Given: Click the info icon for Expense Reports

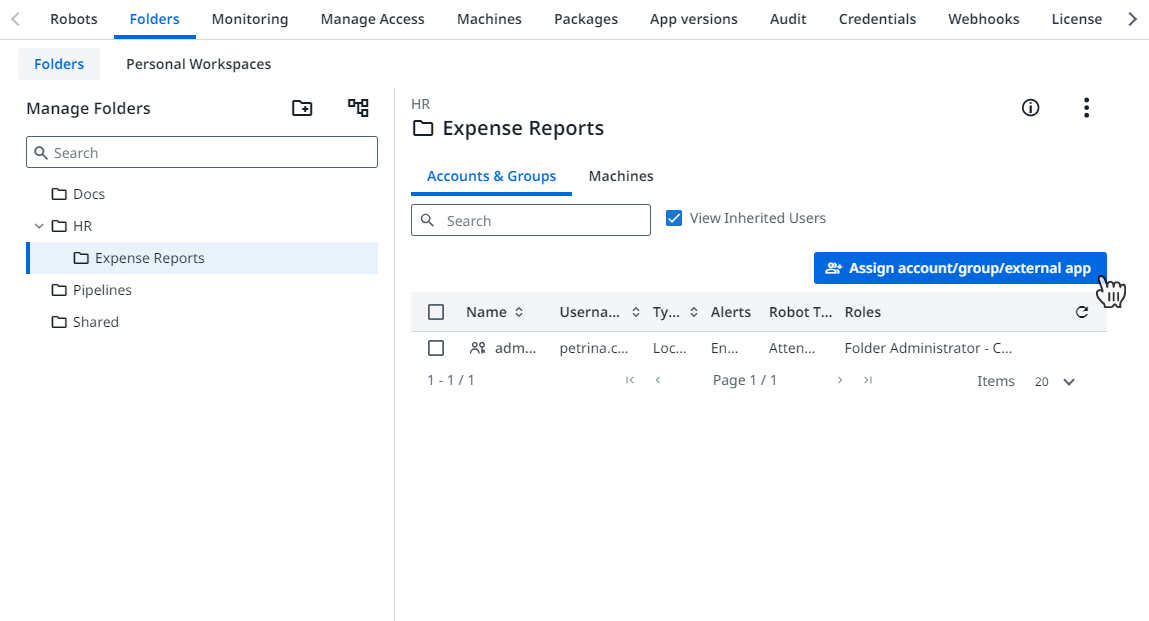Looking at the screenshot, I should [1030, 108].
